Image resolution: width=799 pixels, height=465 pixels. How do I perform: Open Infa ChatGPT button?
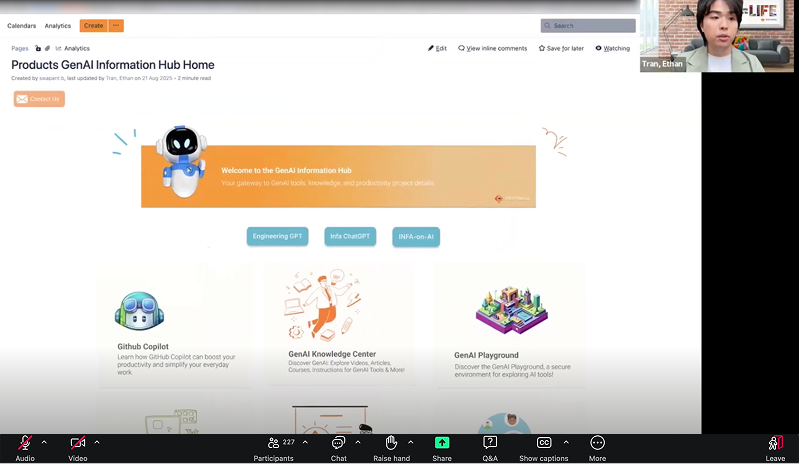pos(350,236)
